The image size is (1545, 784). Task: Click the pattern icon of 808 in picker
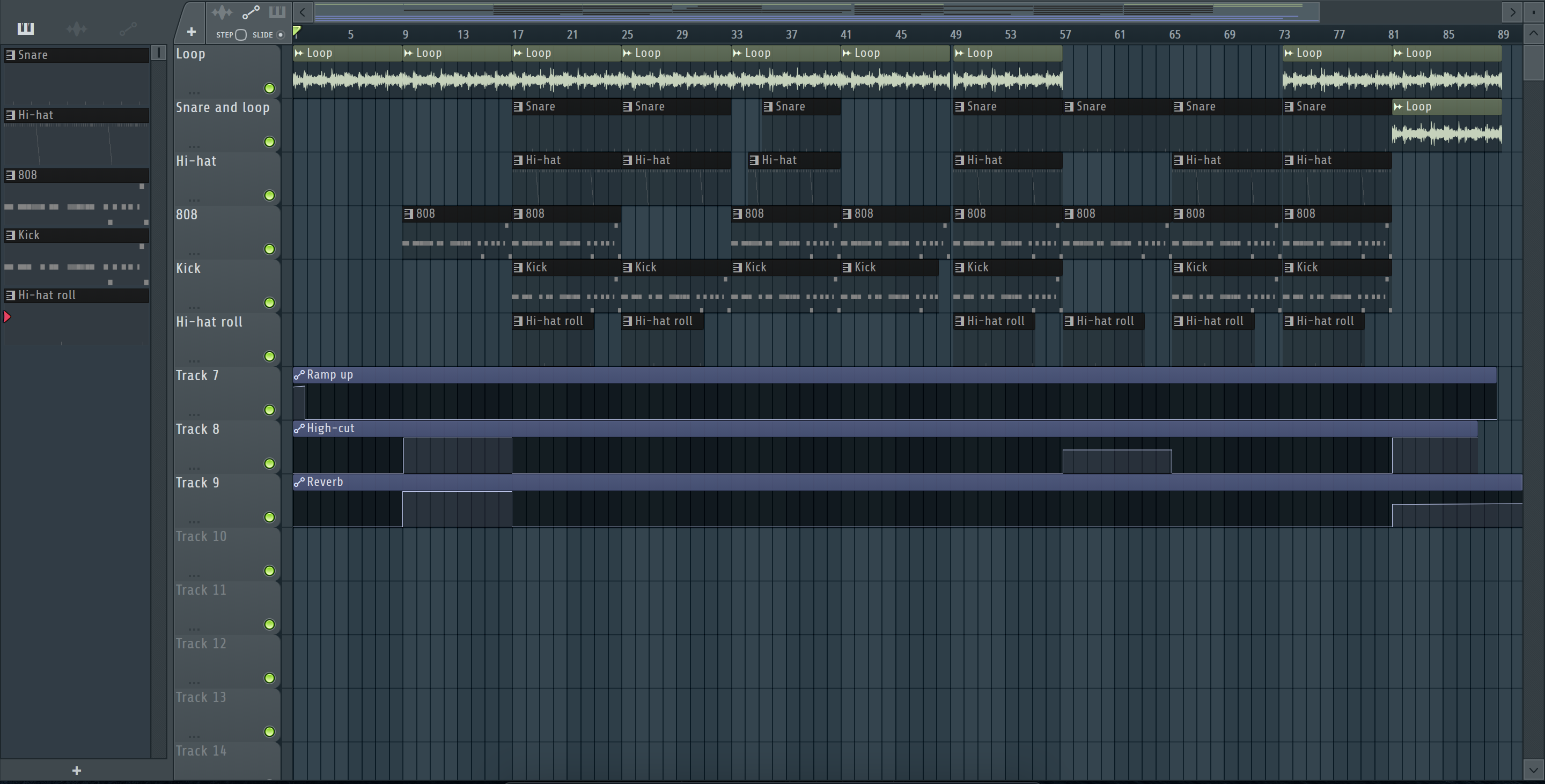[10, 175]
